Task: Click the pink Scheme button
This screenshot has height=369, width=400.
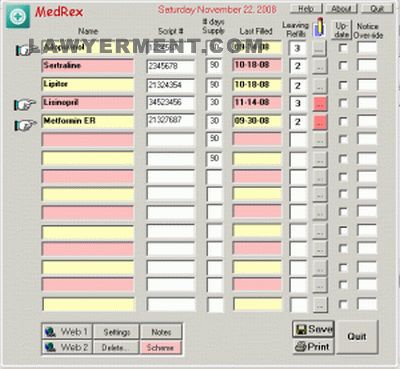Action: point(161,347)
